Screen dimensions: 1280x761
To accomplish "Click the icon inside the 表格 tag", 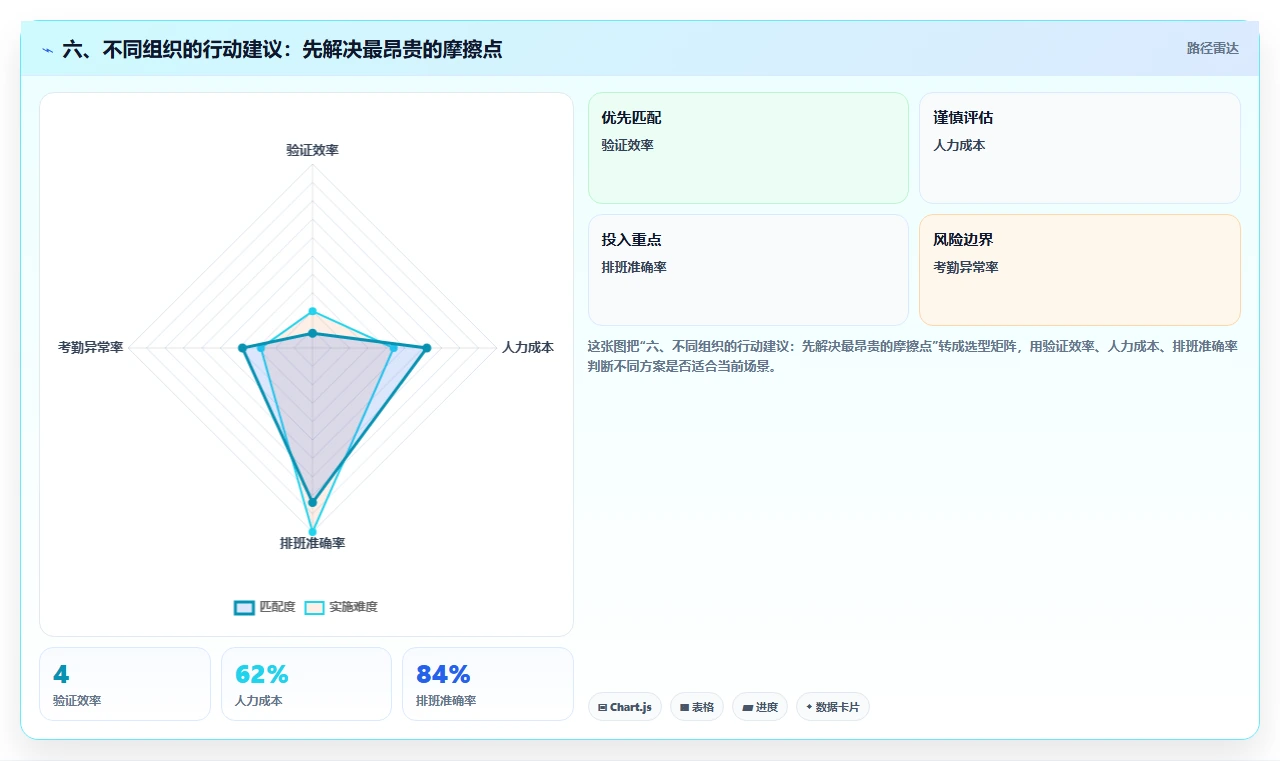I will tap(684, 708).
